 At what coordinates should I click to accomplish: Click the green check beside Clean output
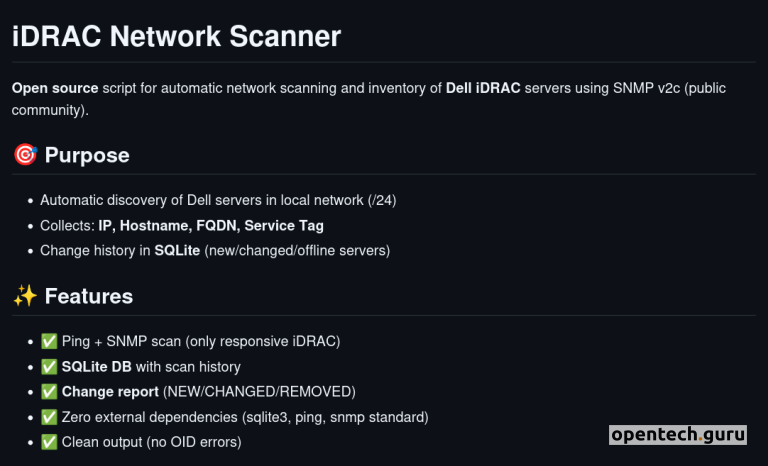tap(49, 441)
